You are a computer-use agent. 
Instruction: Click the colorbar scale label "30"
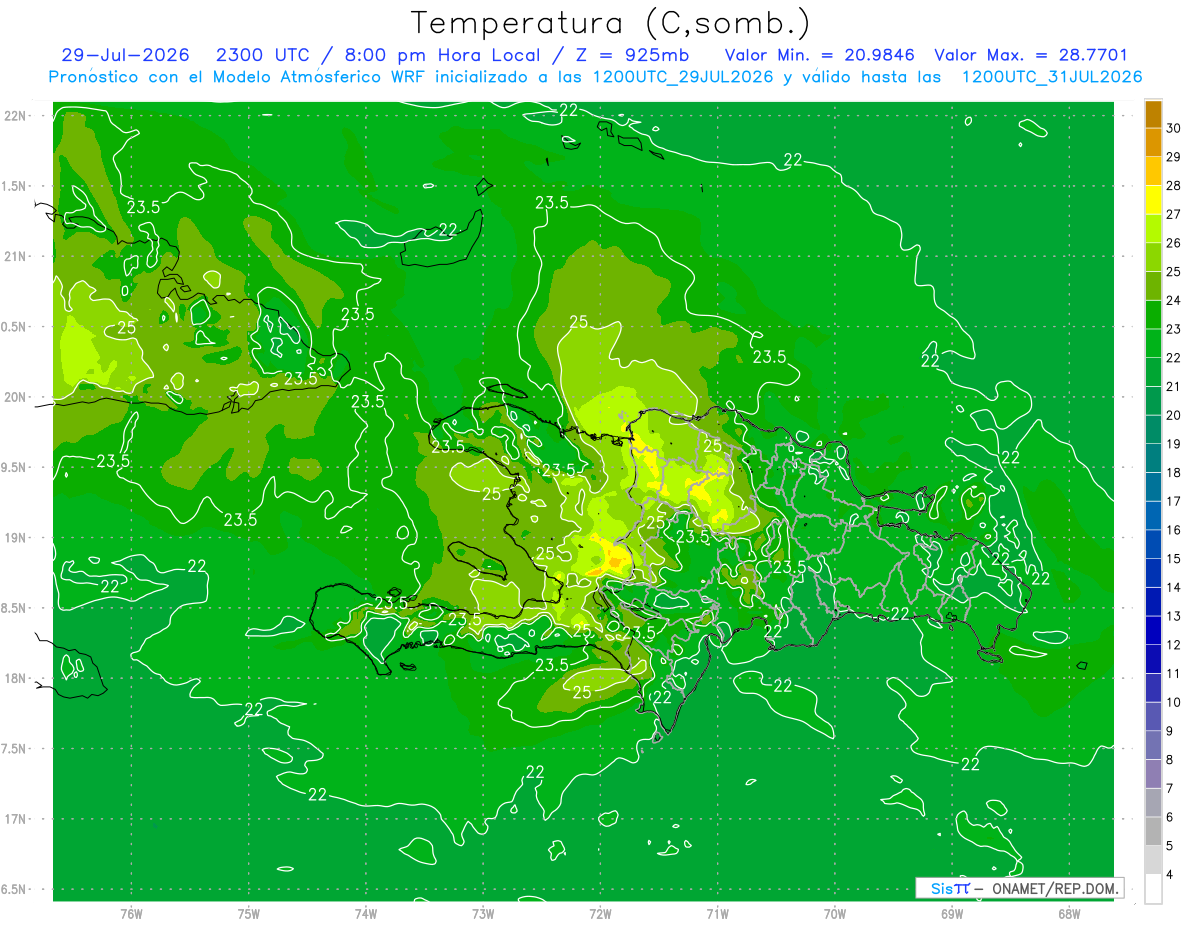point(1173,128)
